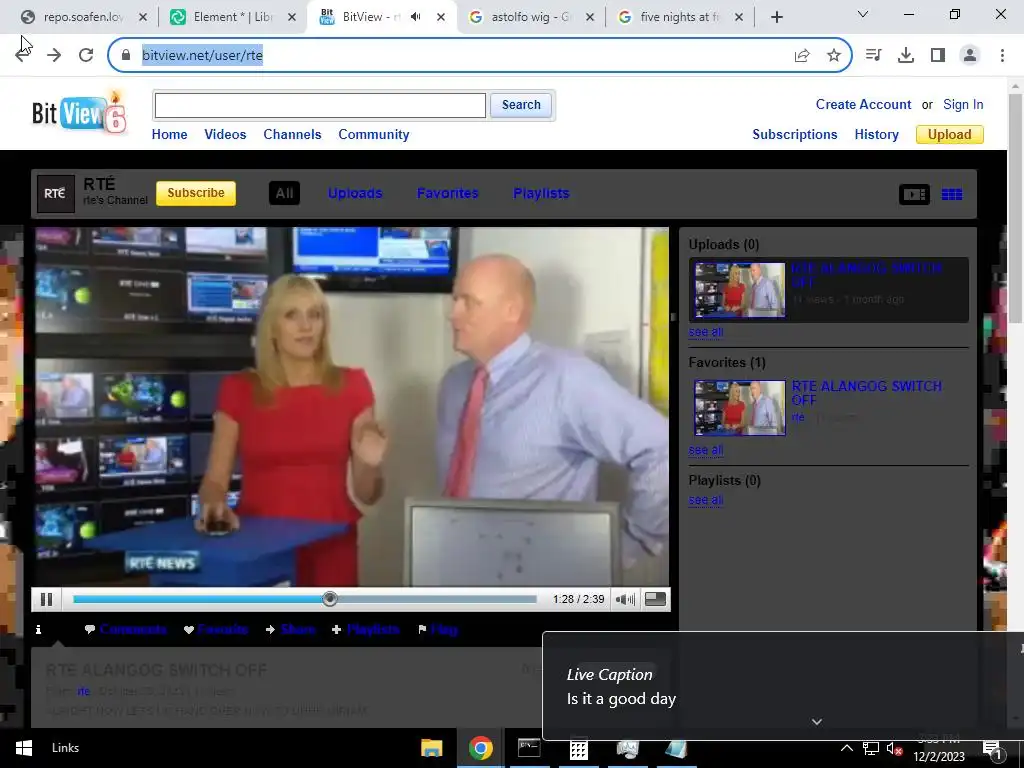Open the Favorites channel tab
The width and height of the screenshot is (1024, 768).
tap(447, 193)
